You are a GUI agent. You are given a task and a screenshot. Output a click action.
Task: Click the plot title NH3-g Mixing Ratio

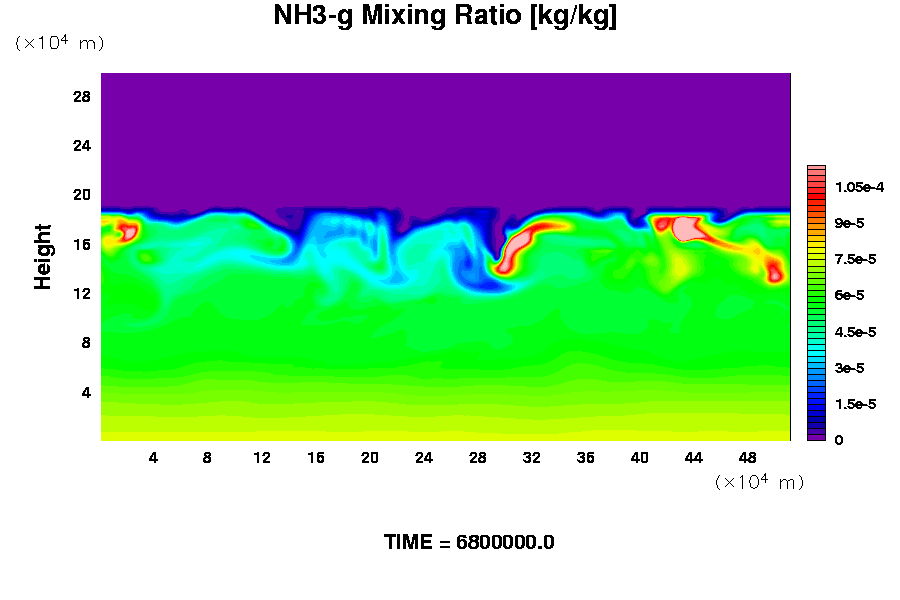445,17
